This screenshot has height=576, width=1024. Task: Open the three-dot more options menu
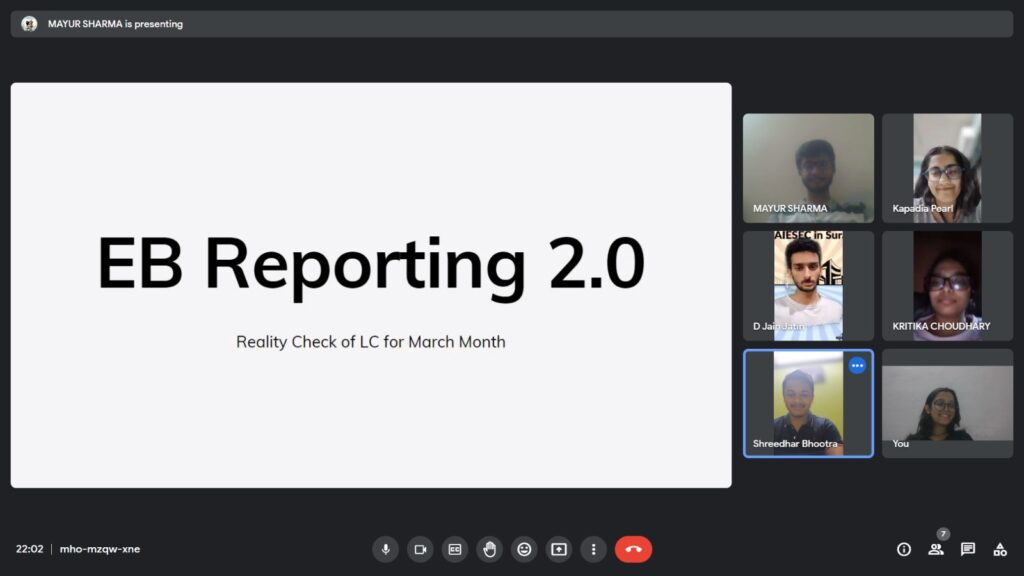pyautogui.click(x=594, y=549)
